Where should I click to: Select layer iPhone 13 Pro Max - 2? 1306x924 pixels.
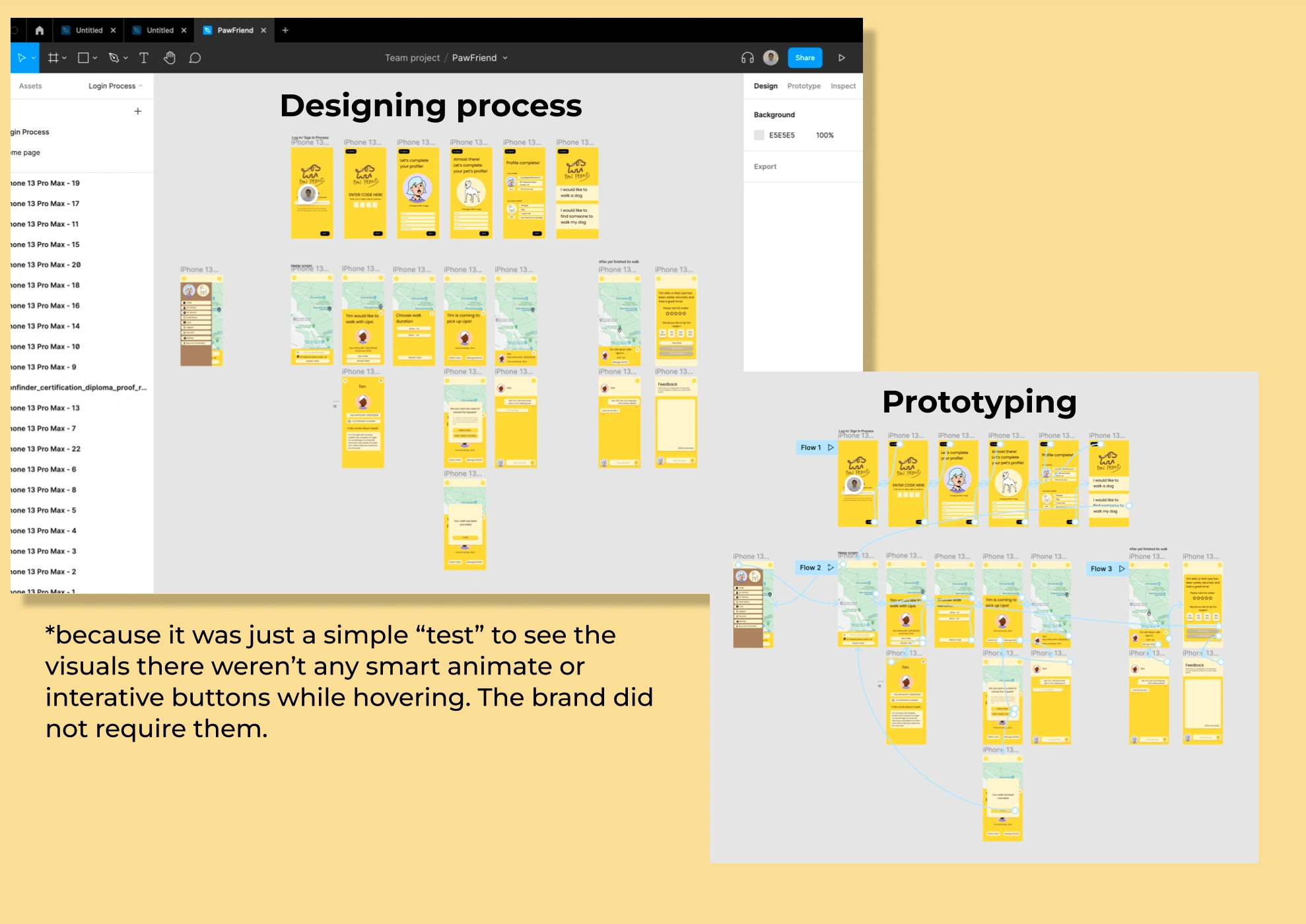pos(82,572)
